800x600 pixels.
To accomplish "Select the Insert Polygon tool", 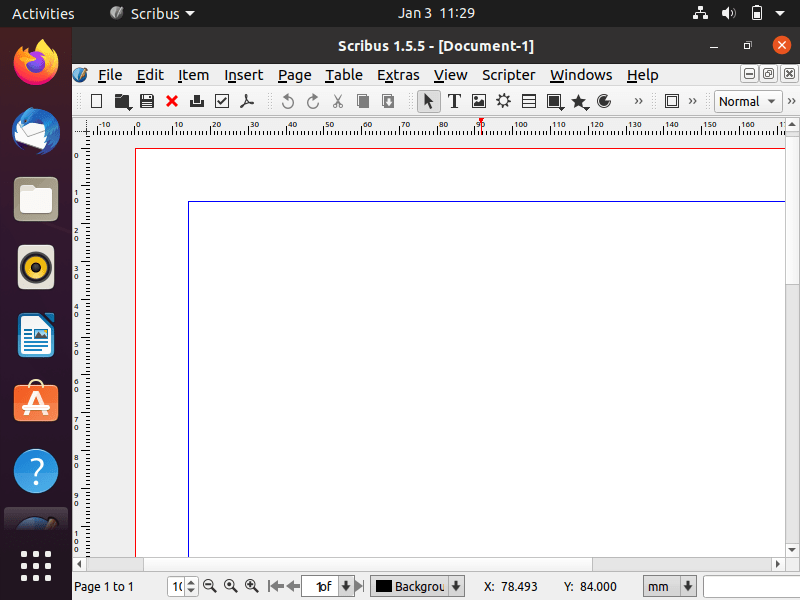I will pyautogui.click(x=579, y=101).
